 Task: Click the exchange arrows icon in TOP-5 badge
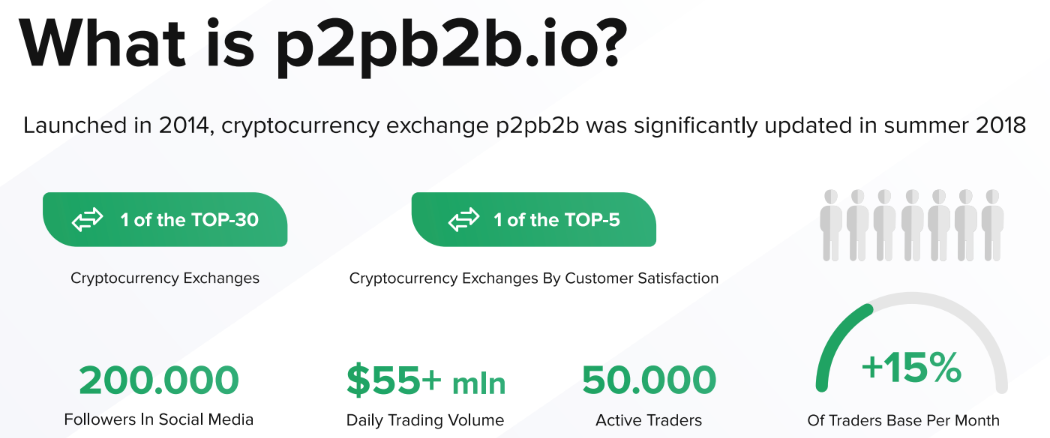click(463, 220)
